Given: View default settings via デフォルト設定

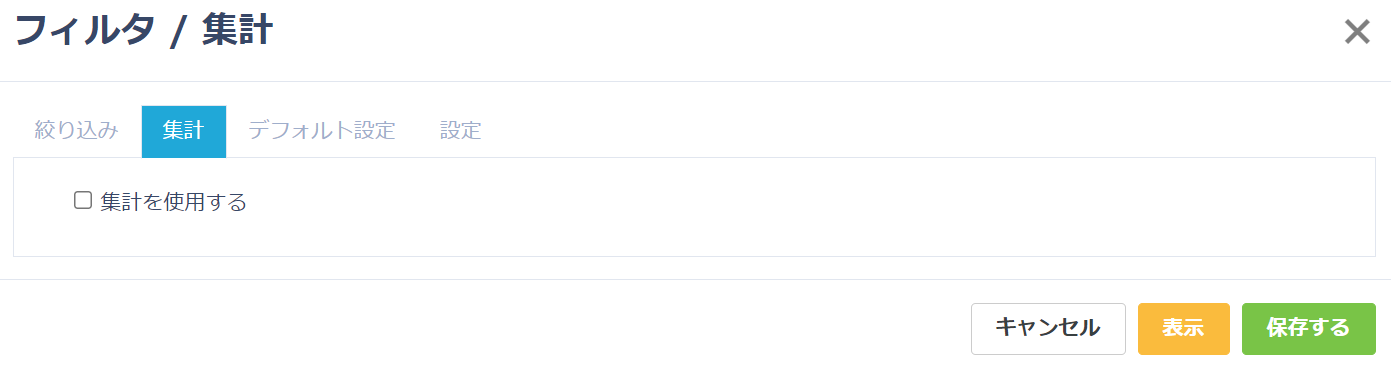Looking at the screenshot, I should (322, 131).
